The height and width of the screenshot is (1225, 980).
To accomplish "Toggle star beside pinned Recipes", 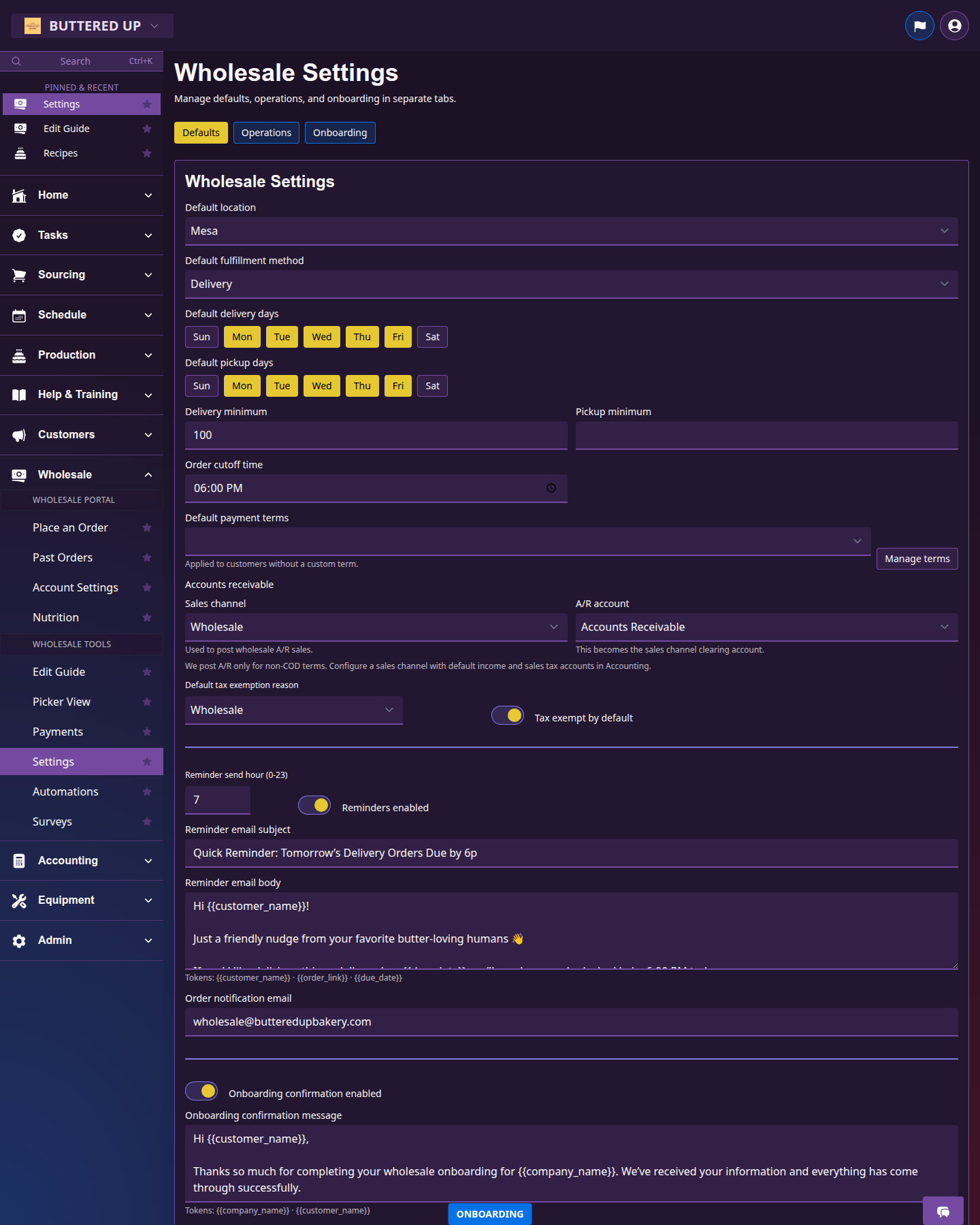I will 147,153.
